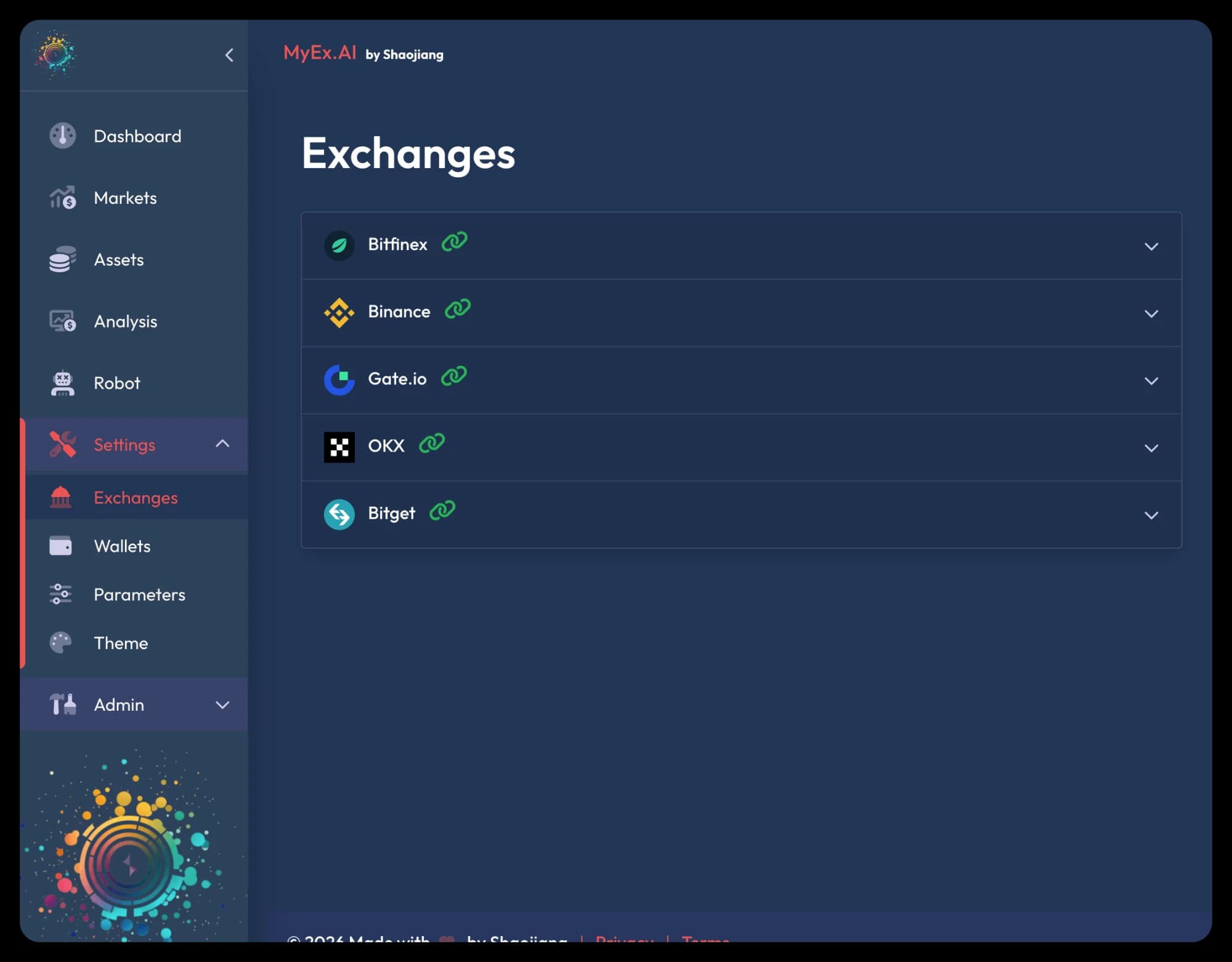Expand the Bitfinex row chevron
This screenshot has width=1232, height=962.
click(x=1151, y=246)
